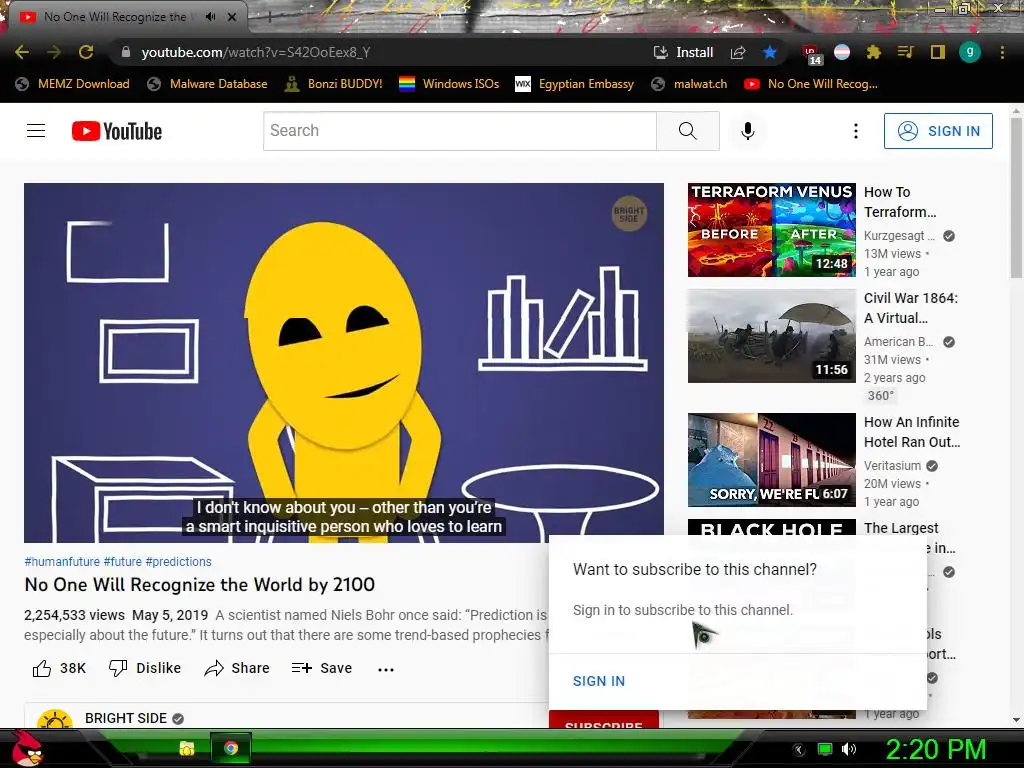
Task: Open the media control playlist icon
Action: tap(905, 52)
